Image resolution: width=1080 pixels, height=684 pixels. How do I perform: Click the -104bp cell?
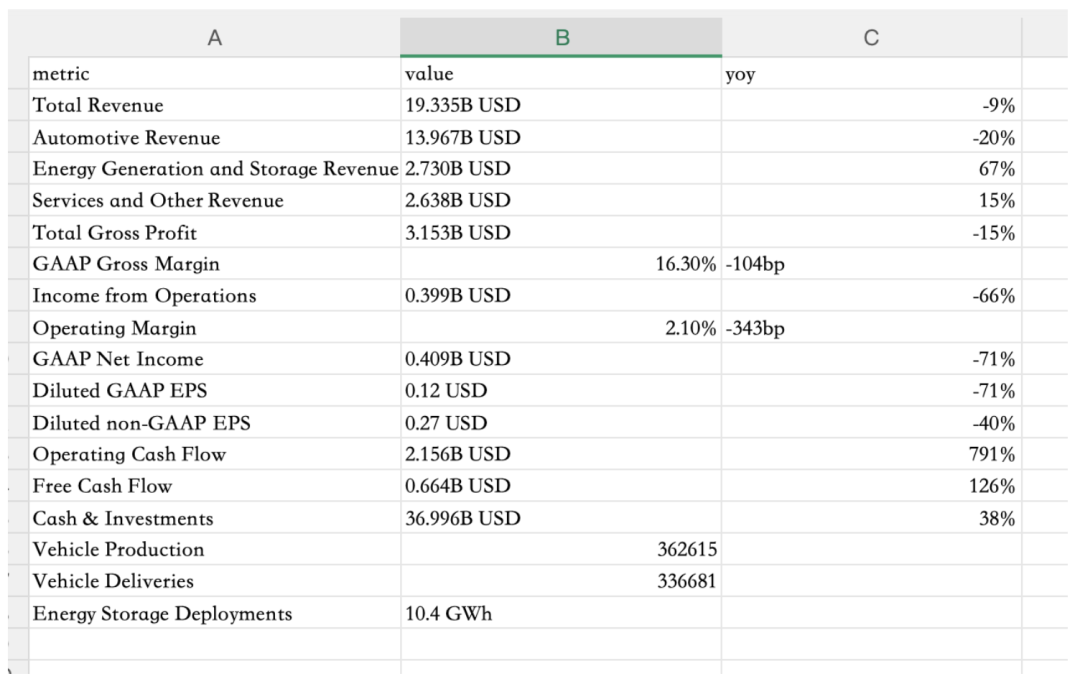point(871,264)
